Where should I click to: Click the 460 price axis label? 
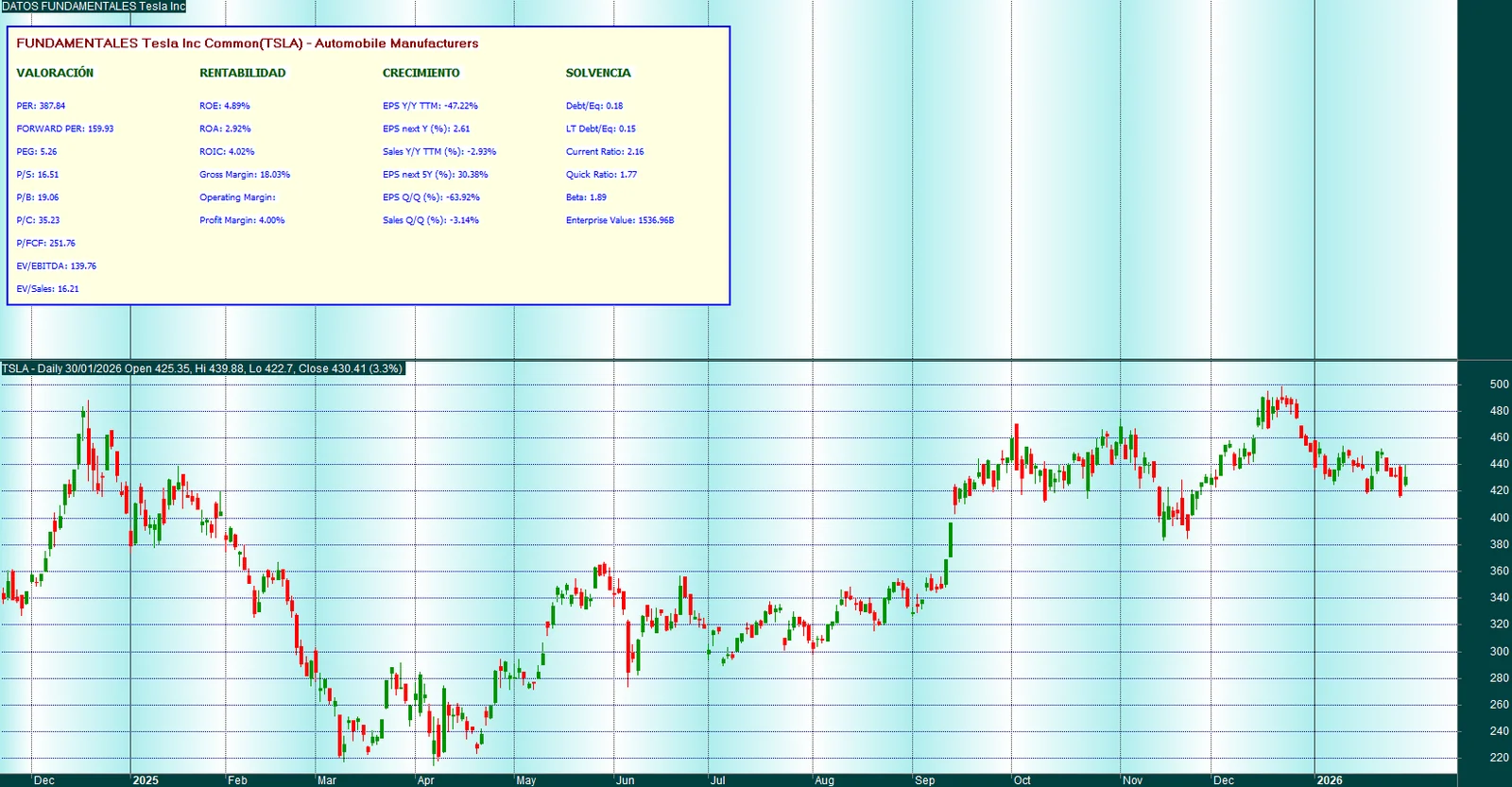point(1499,437)
